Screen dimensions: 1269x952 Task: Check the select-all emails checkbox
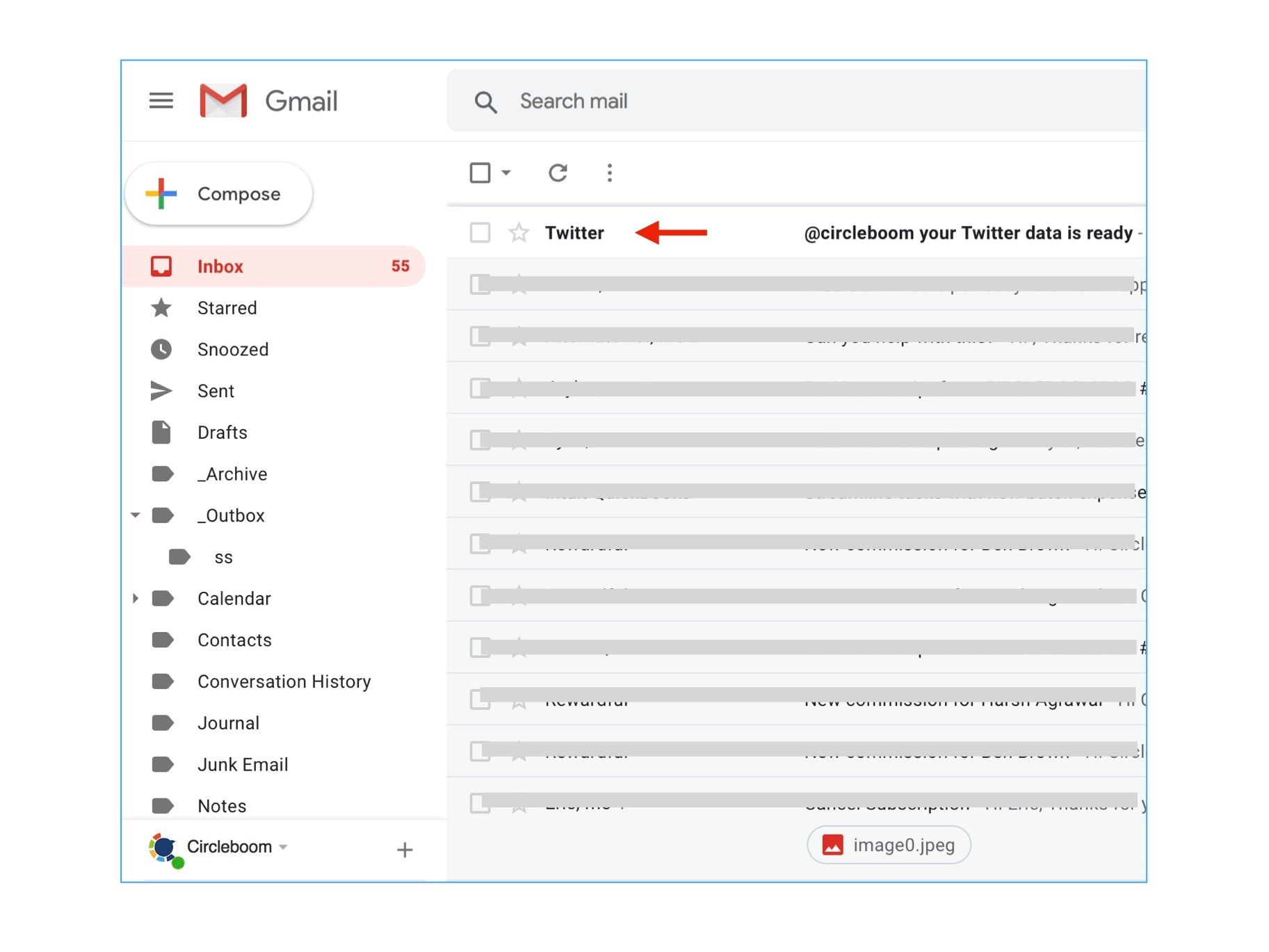480,172
